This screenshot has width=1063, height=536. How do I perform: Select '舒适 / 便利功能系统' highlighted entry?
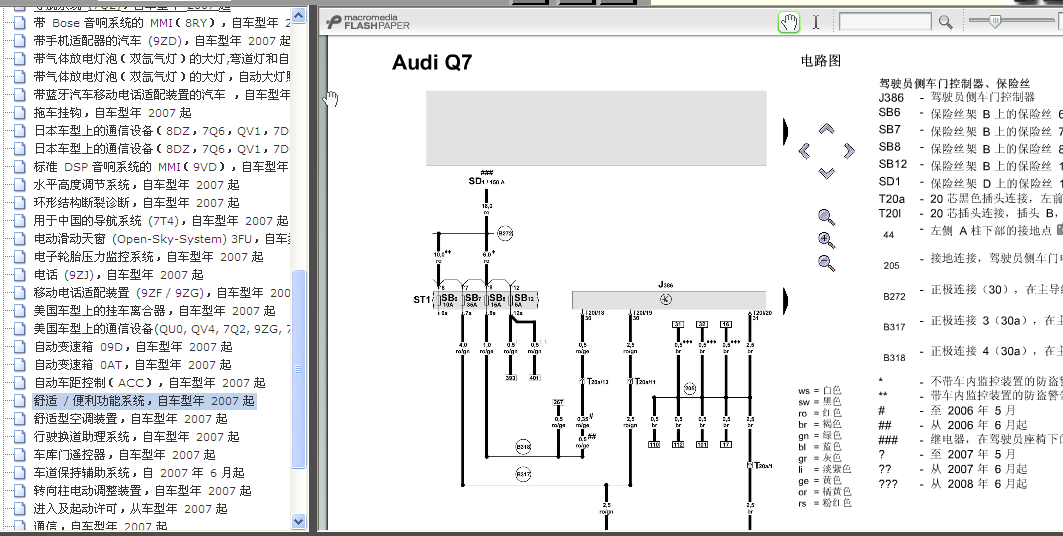144,400
